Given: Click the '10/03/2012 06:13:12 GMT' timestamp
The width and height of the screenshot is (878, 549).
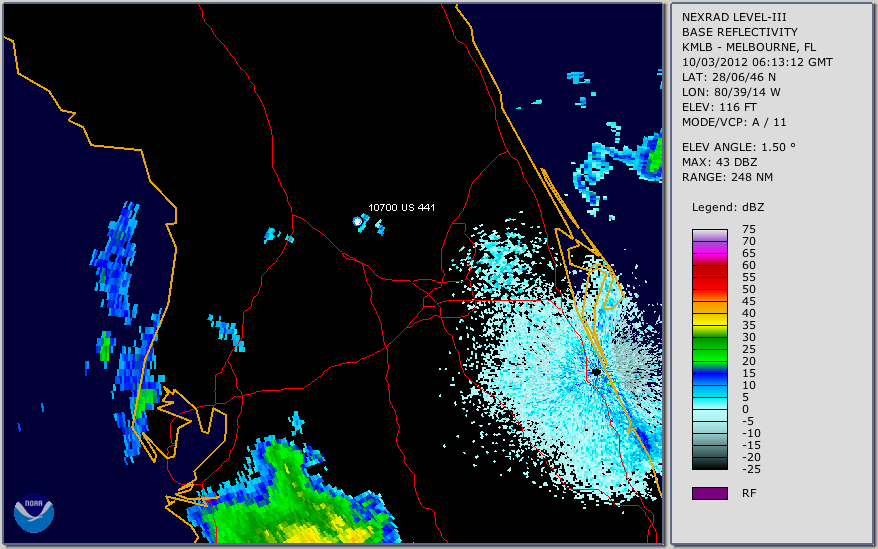Looking at the screenshot, I should coord(757,62).
